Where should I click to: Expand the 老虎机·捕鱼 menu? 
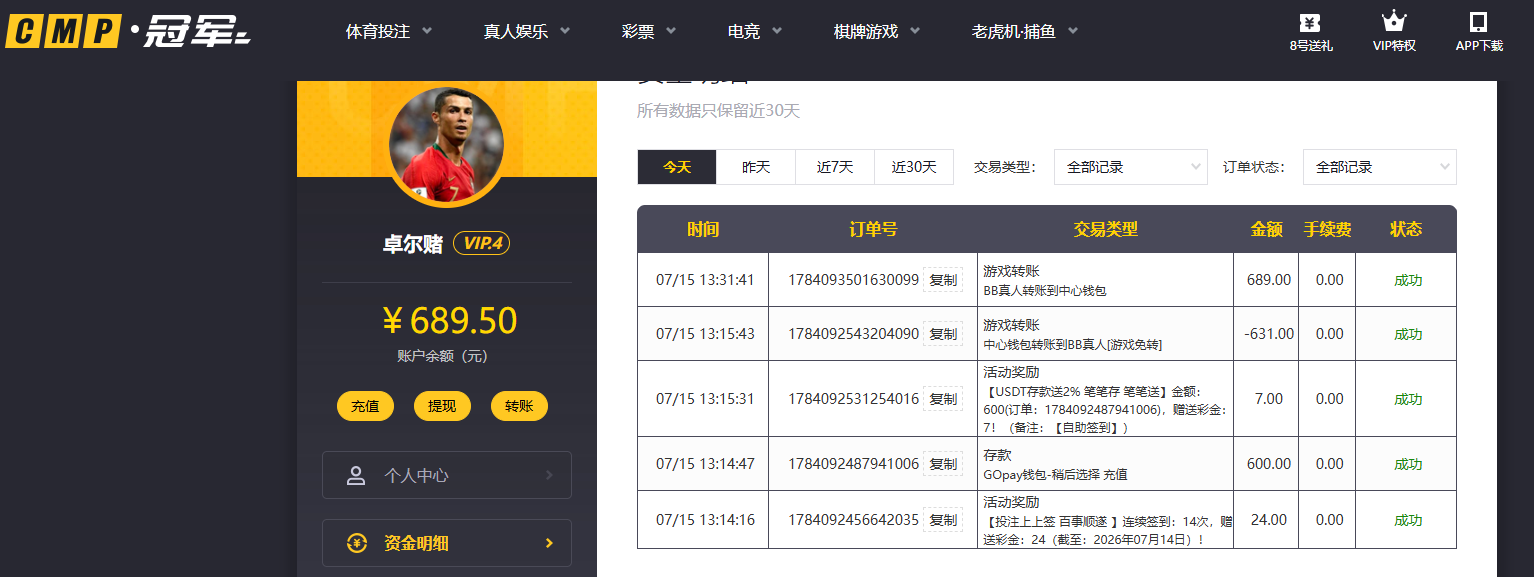click(x=1025, y=31)
